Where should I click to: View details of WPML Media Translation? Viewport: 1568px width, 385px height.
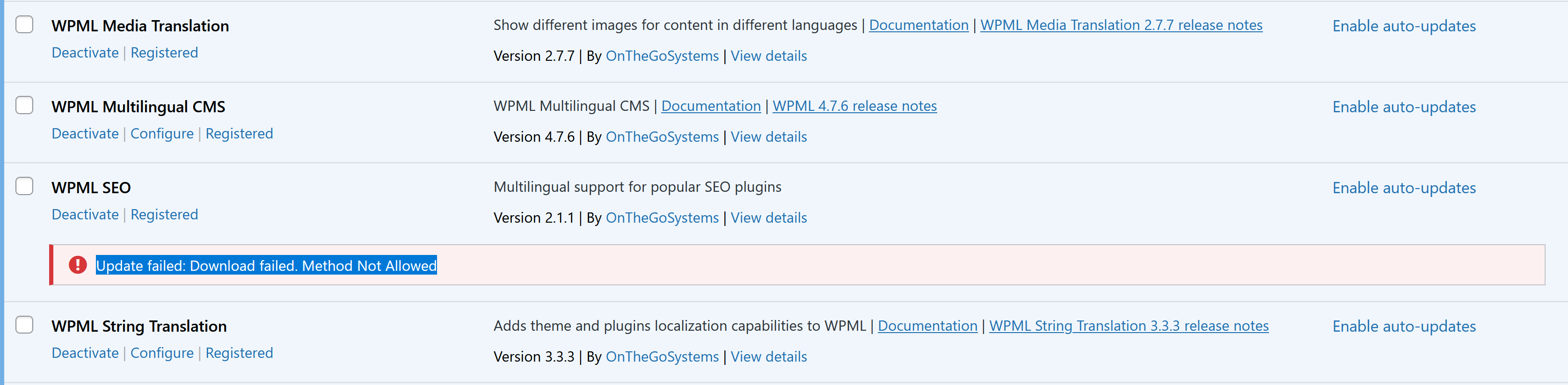click(769, 56)
